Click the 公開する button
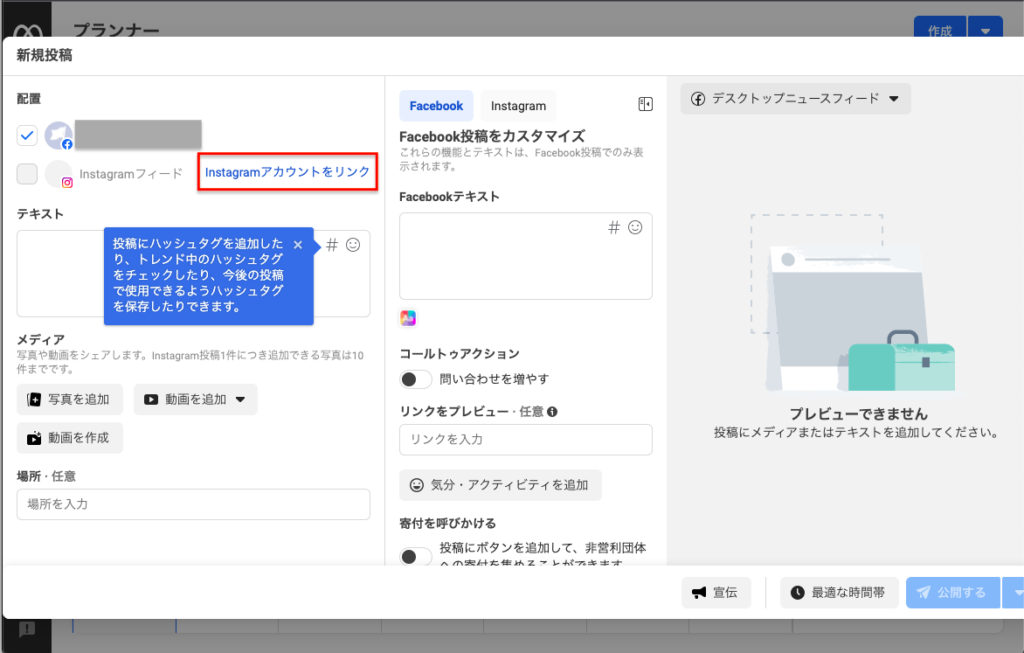This screenshot has width=1024, height=653. tap(953, 592)
